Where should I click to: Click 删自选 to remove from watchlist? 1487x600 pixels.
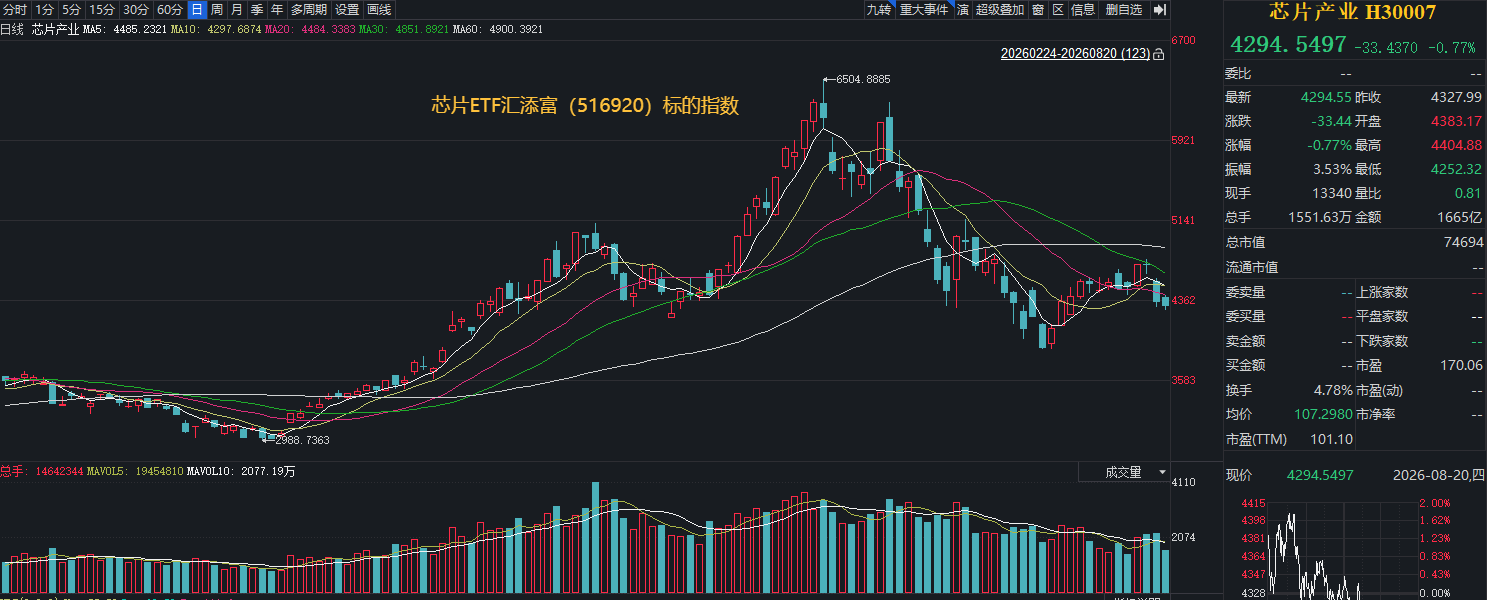(x=1124, y=9)
